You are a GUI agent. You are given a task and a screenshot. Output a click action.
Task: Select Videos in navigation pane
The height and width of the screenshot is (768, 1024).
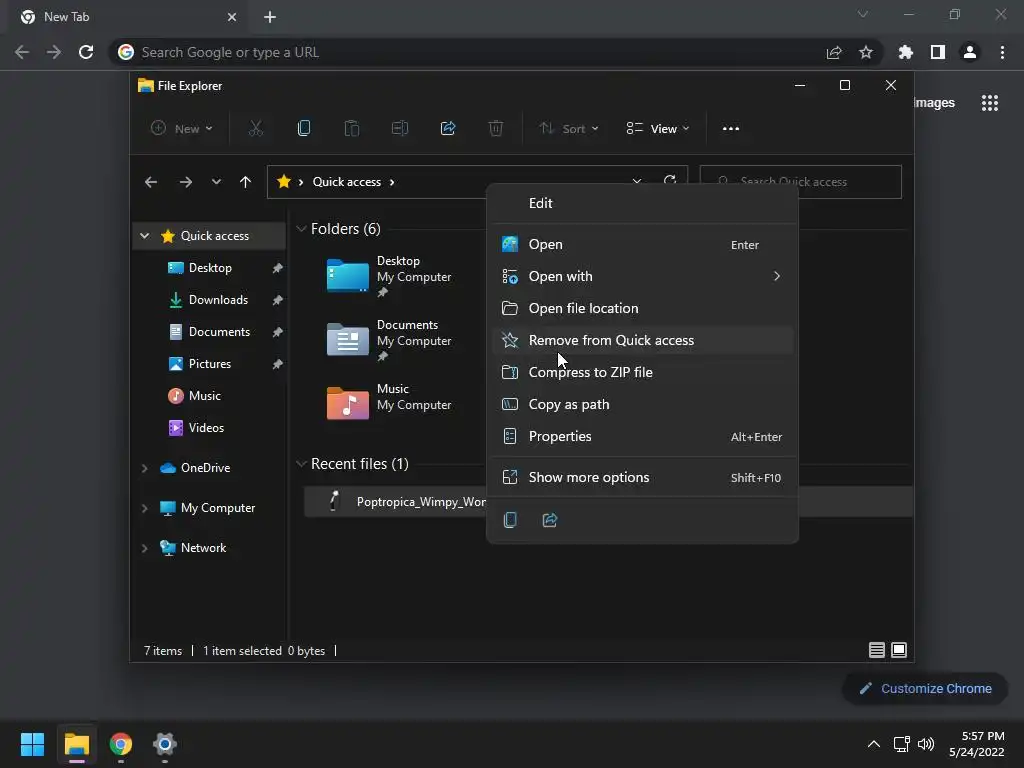206,428
